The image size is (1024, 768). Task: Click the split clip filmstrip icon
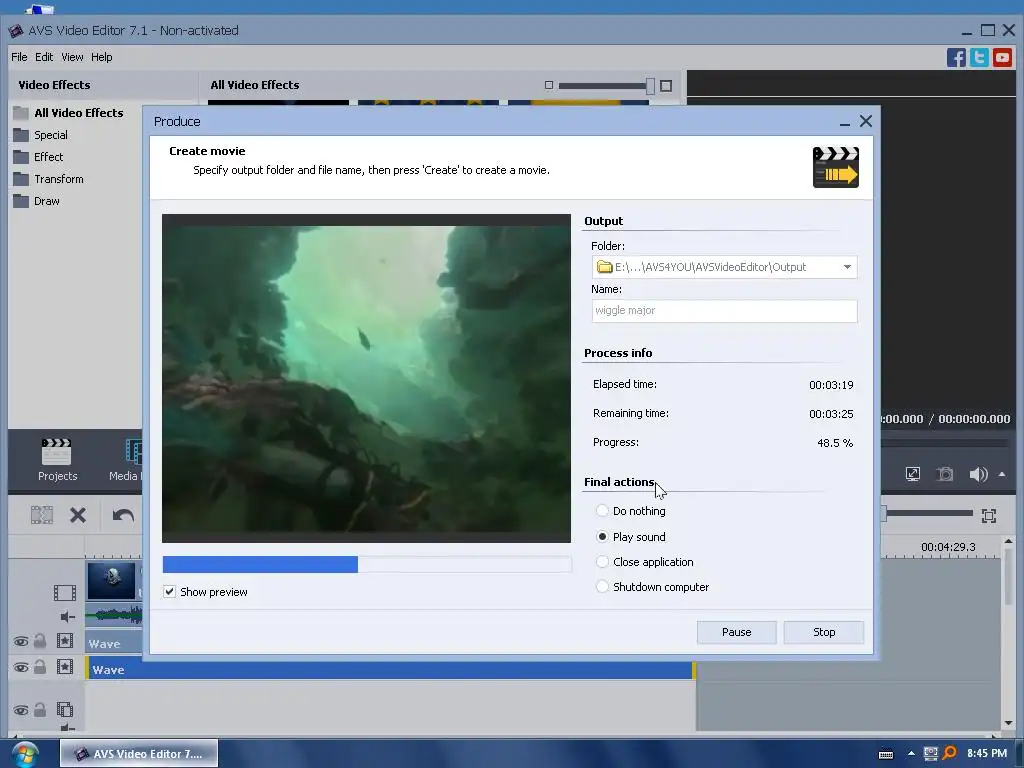pos(42,515)
